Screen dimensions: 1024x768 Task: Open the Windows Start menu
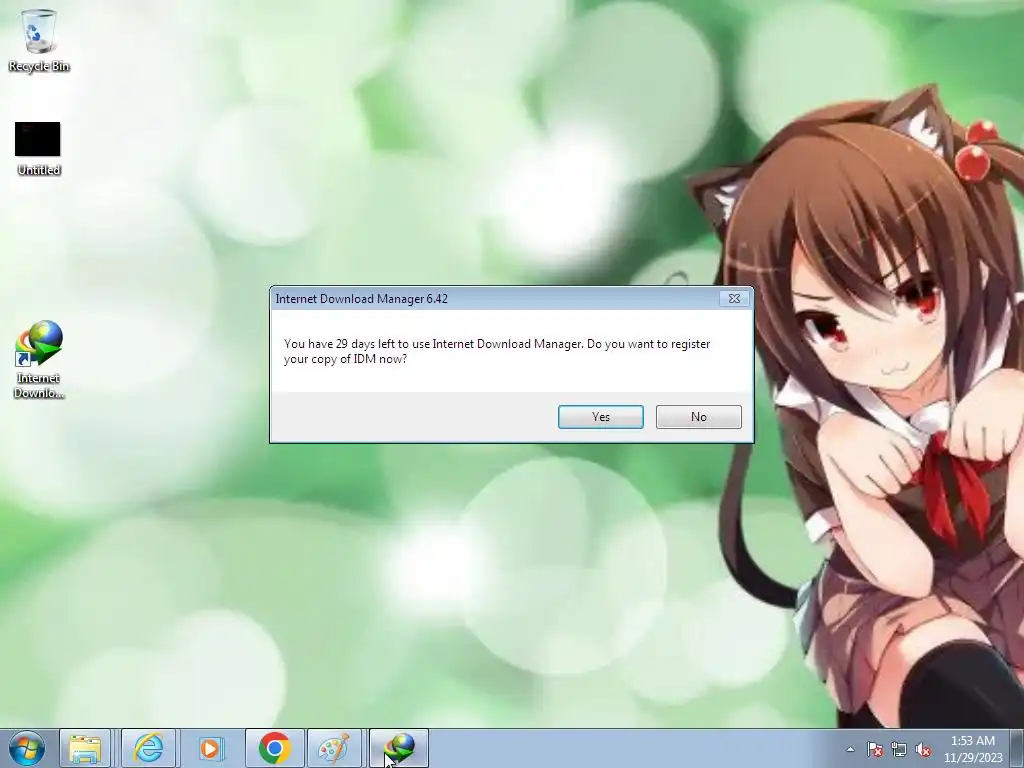pos(27,748)
